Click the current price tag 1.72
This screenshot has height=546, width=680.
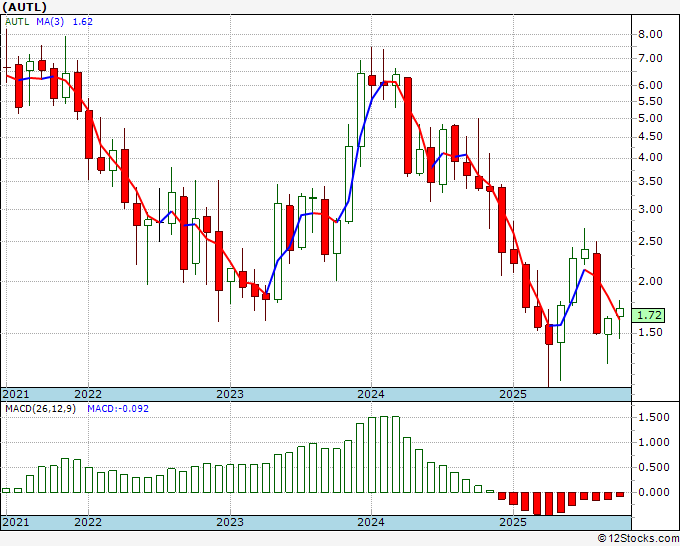pos(650,315)
